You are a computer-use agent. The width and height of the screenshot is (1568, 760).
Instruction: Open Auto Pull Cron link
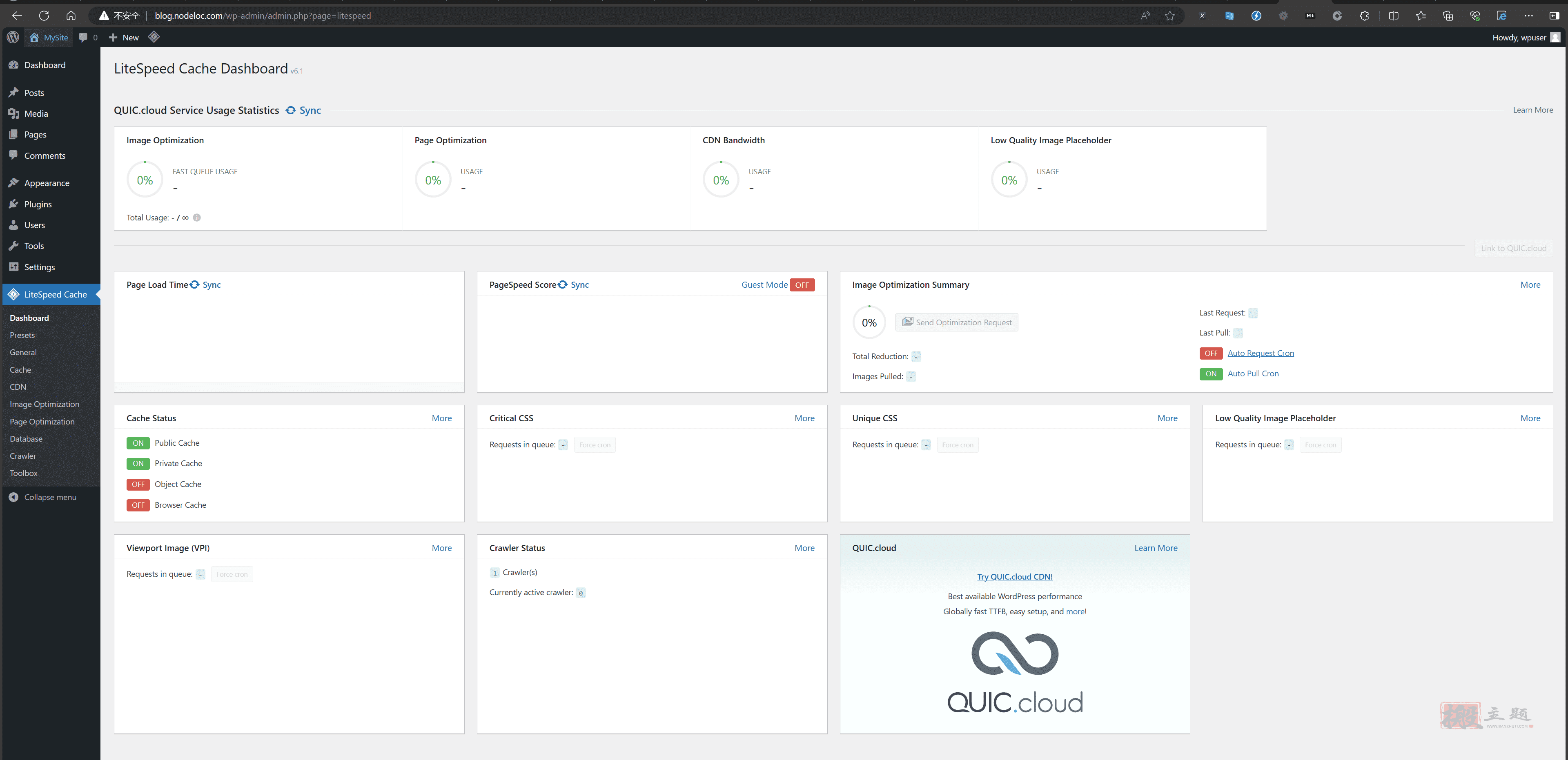pyautogui.click(x=1253, y=373)
